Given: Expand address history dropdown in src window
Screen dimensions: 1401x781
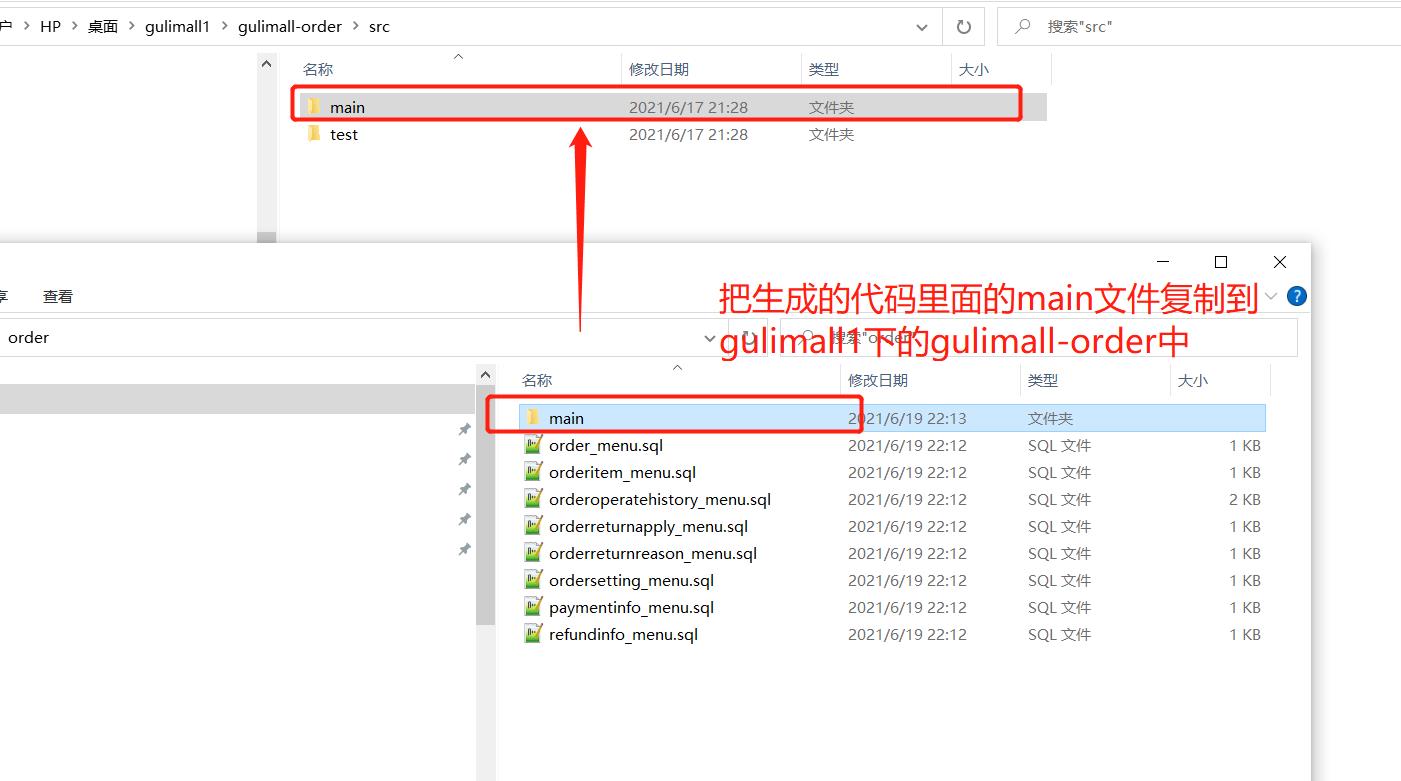Looking at the screenshot, I should click(922, 27).
